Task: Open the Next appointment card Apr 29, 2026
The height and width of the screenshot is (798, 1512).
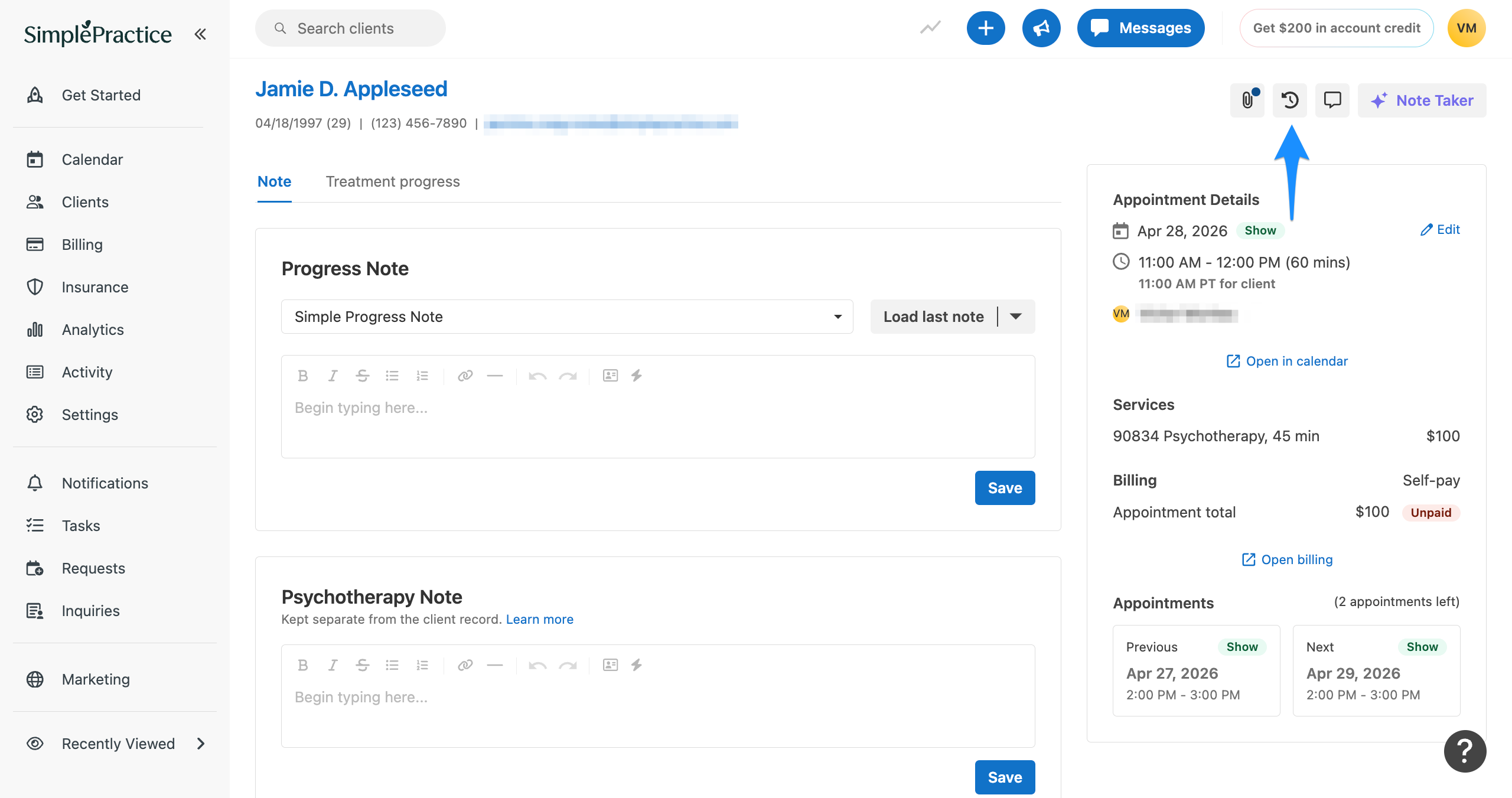Action: pos(1376,670)
